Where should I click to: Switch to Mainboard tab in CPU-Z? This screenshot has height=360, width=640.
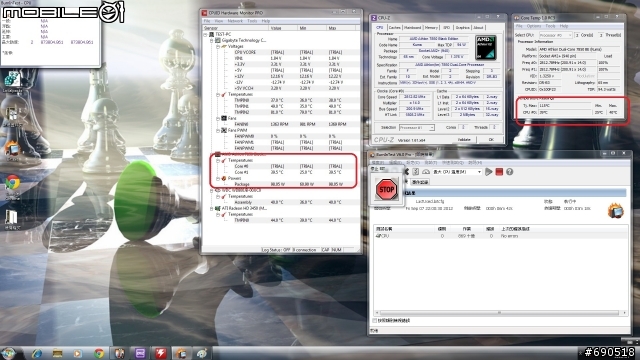(412, 27)
